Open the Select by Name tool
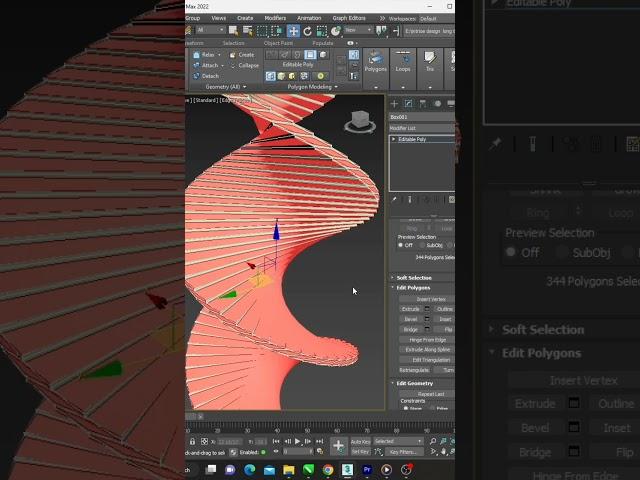Screen dimensions: 640x480 (247, 31)
